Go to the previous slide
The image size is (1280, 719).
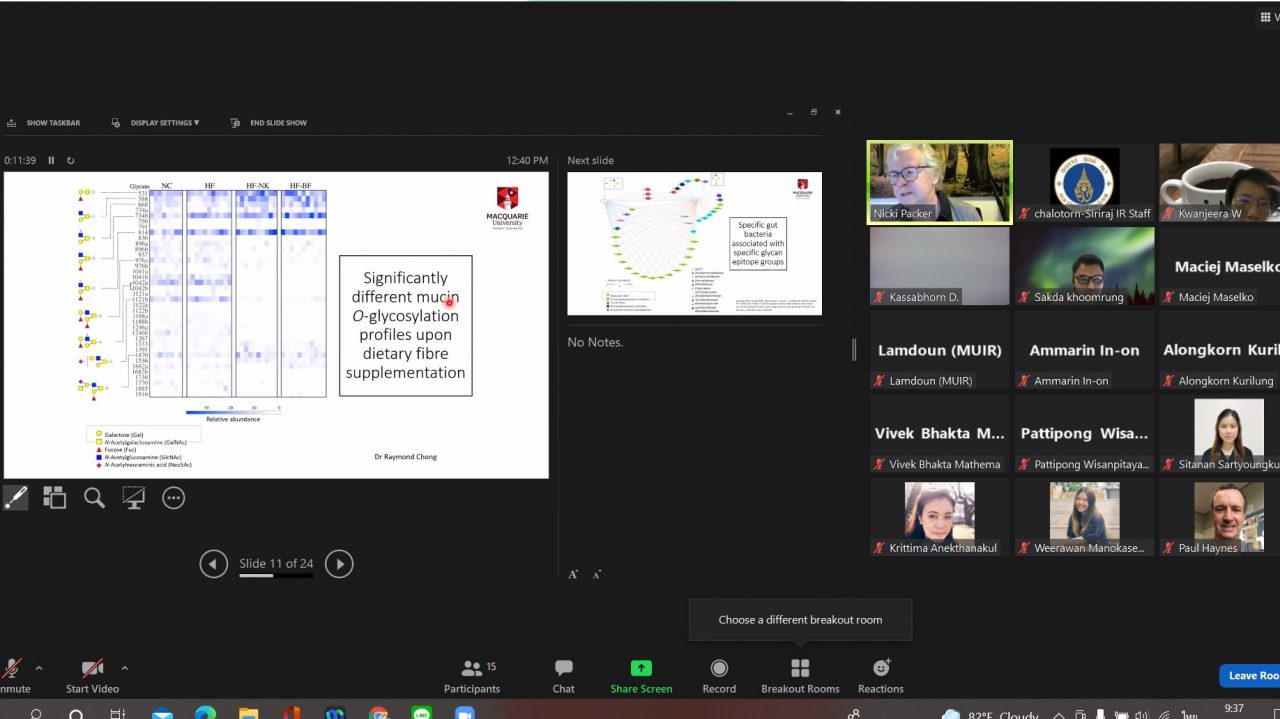(213, 564)
